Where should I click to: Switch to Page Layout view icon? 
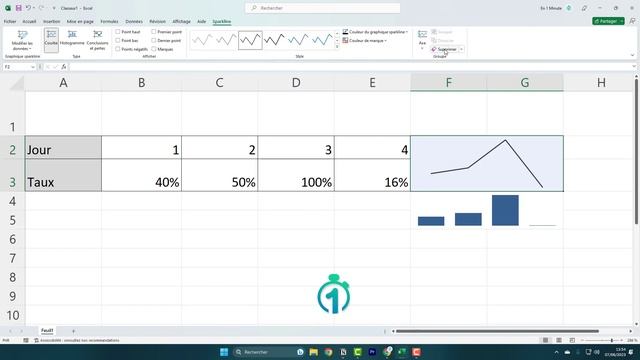559,340
